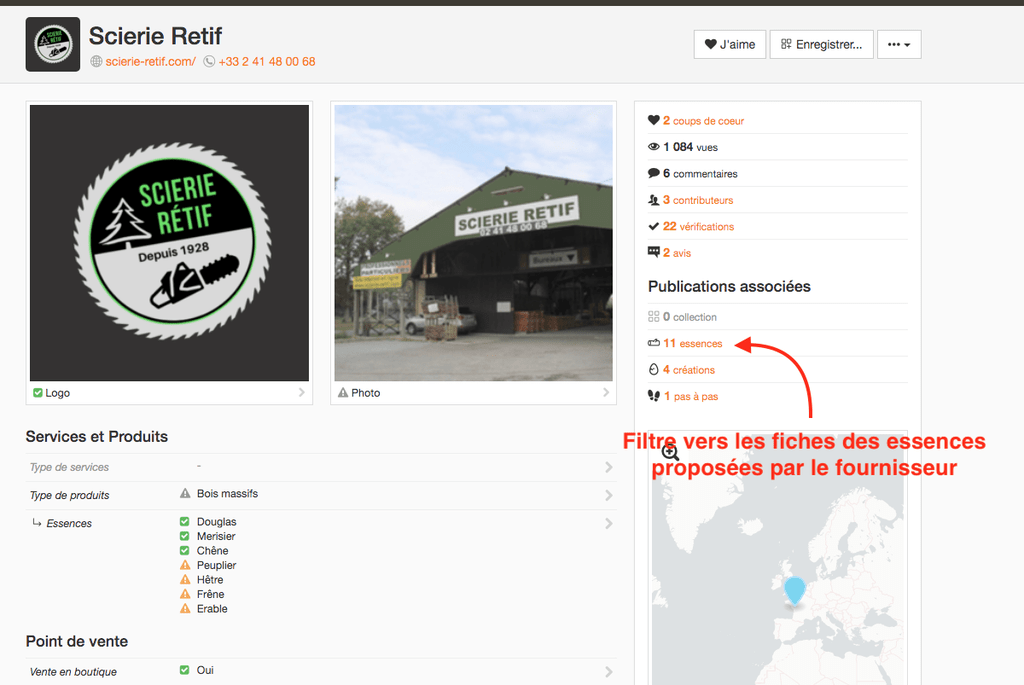Image resolution: width=1024 pixels, height=685 pixels.
Task: Click the warning icon beside Bois massifs
Action: pyautogui.click(x=185, y=493)
